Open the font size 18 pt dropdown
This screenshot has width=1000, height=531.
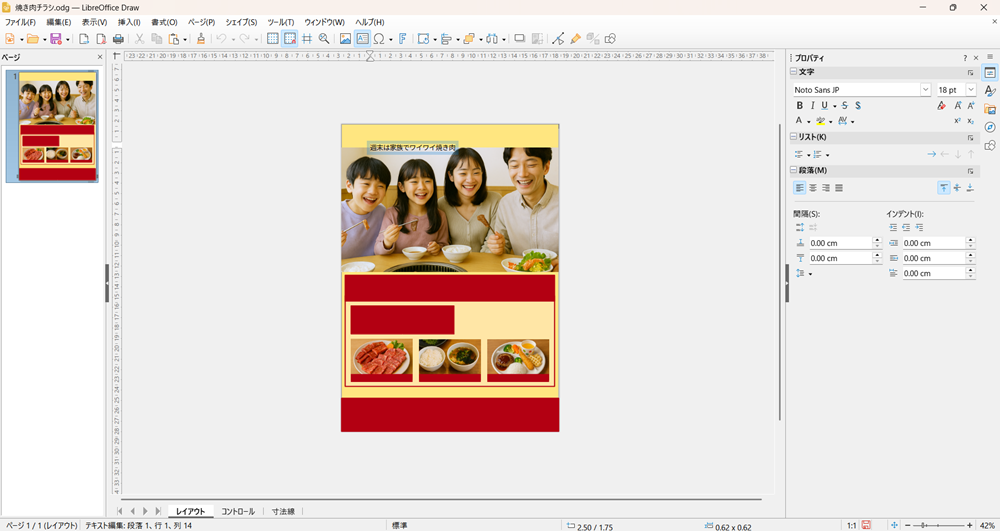[971, 90]
